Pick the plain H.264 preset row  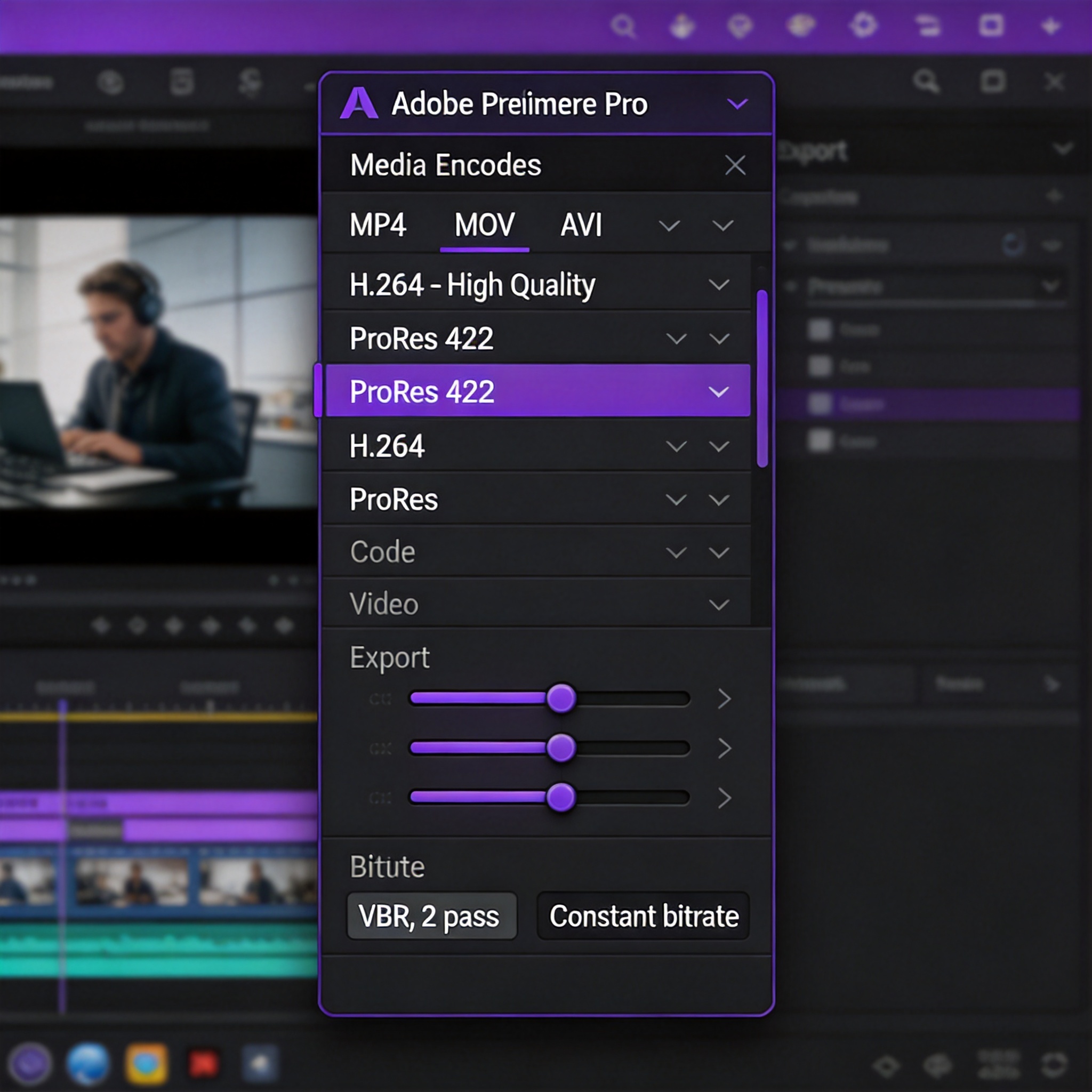point(536,445)
